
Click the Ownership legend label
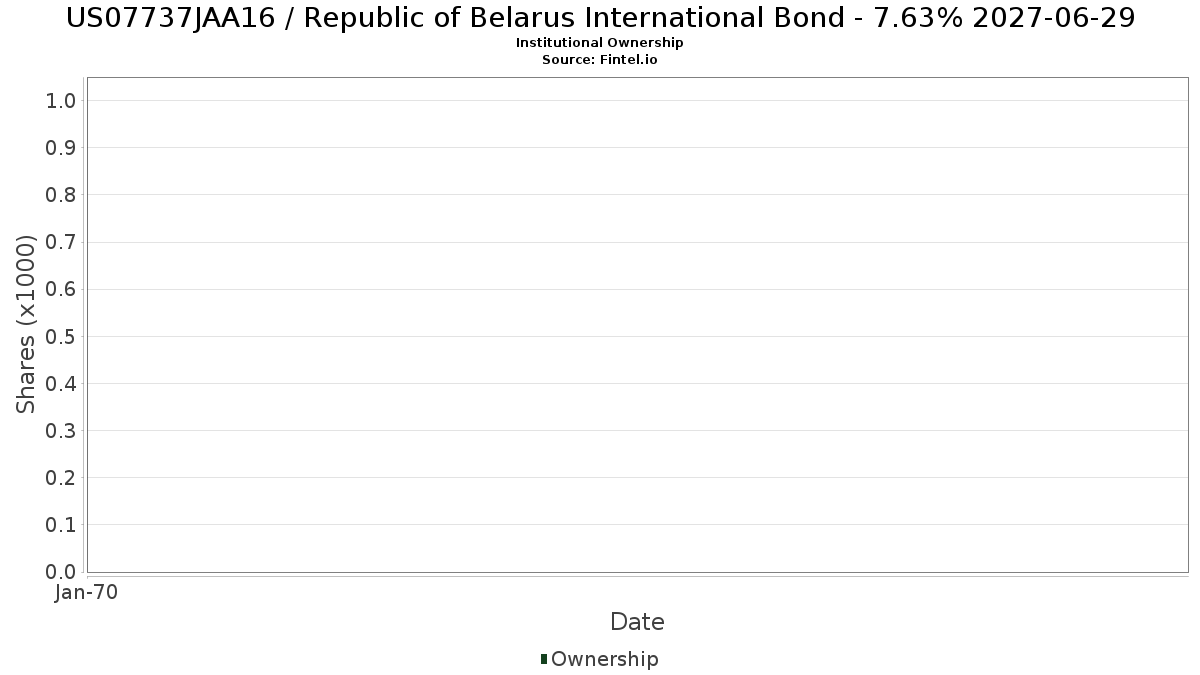(604, 659)
